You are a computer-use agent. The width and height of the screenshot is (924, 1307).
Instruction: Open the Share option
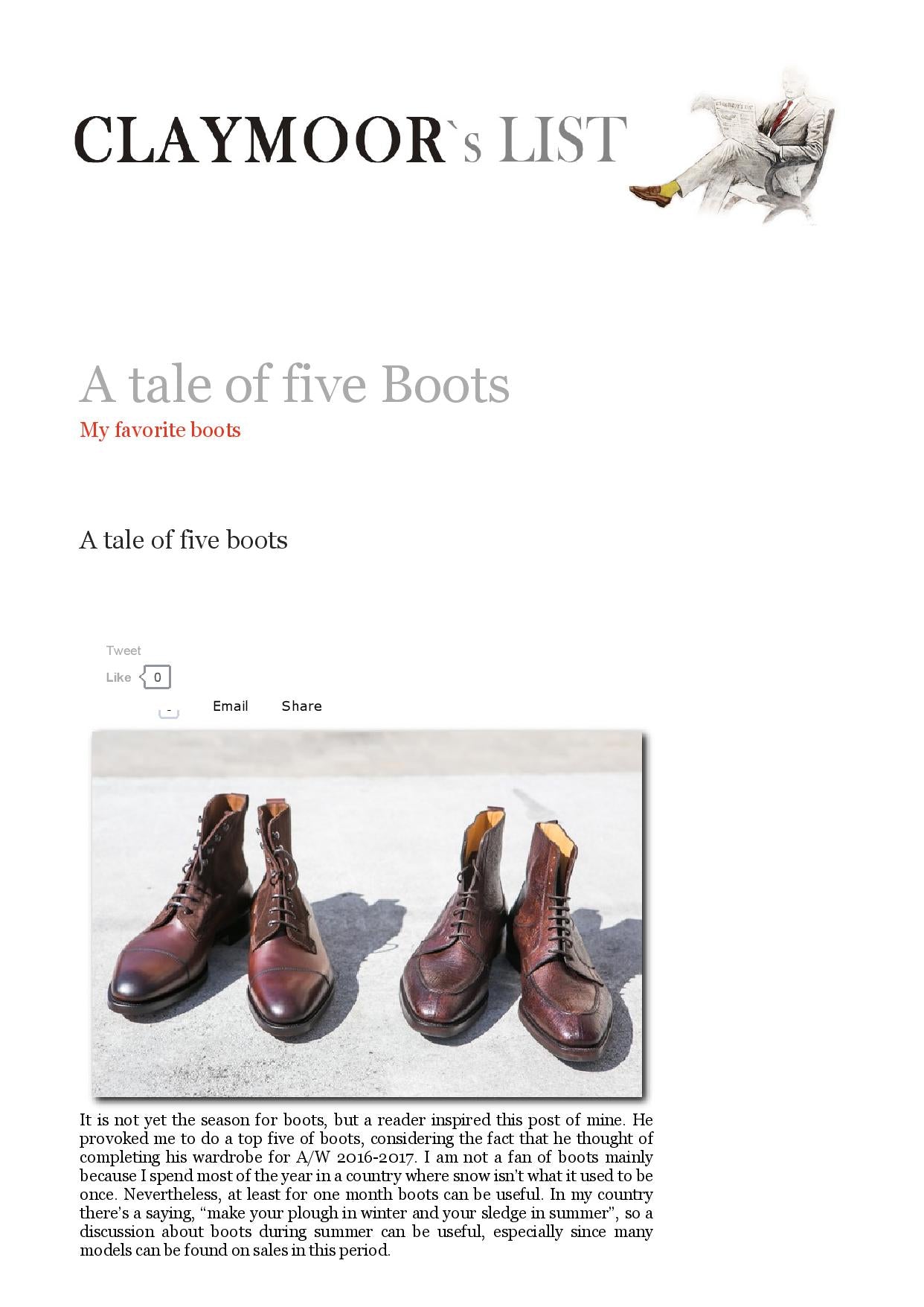pos(302,706)
